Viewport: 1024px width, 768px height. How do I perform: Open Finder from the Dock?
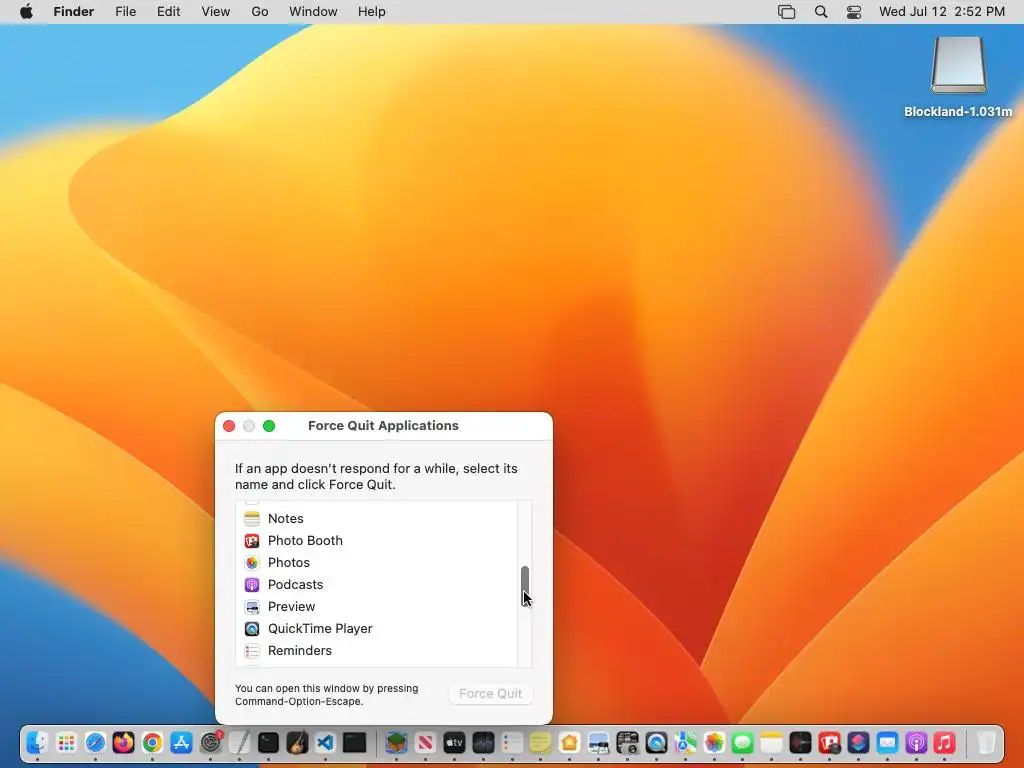[37, 743]
